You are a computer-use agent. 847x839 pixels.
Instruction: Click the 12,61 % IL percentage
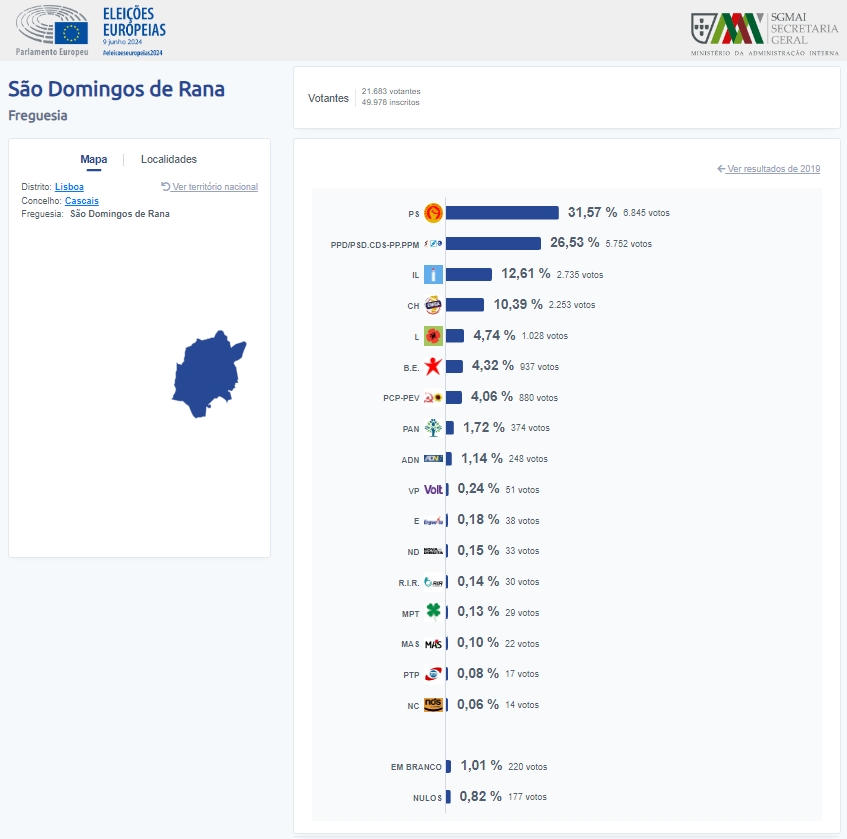point(526,274)
